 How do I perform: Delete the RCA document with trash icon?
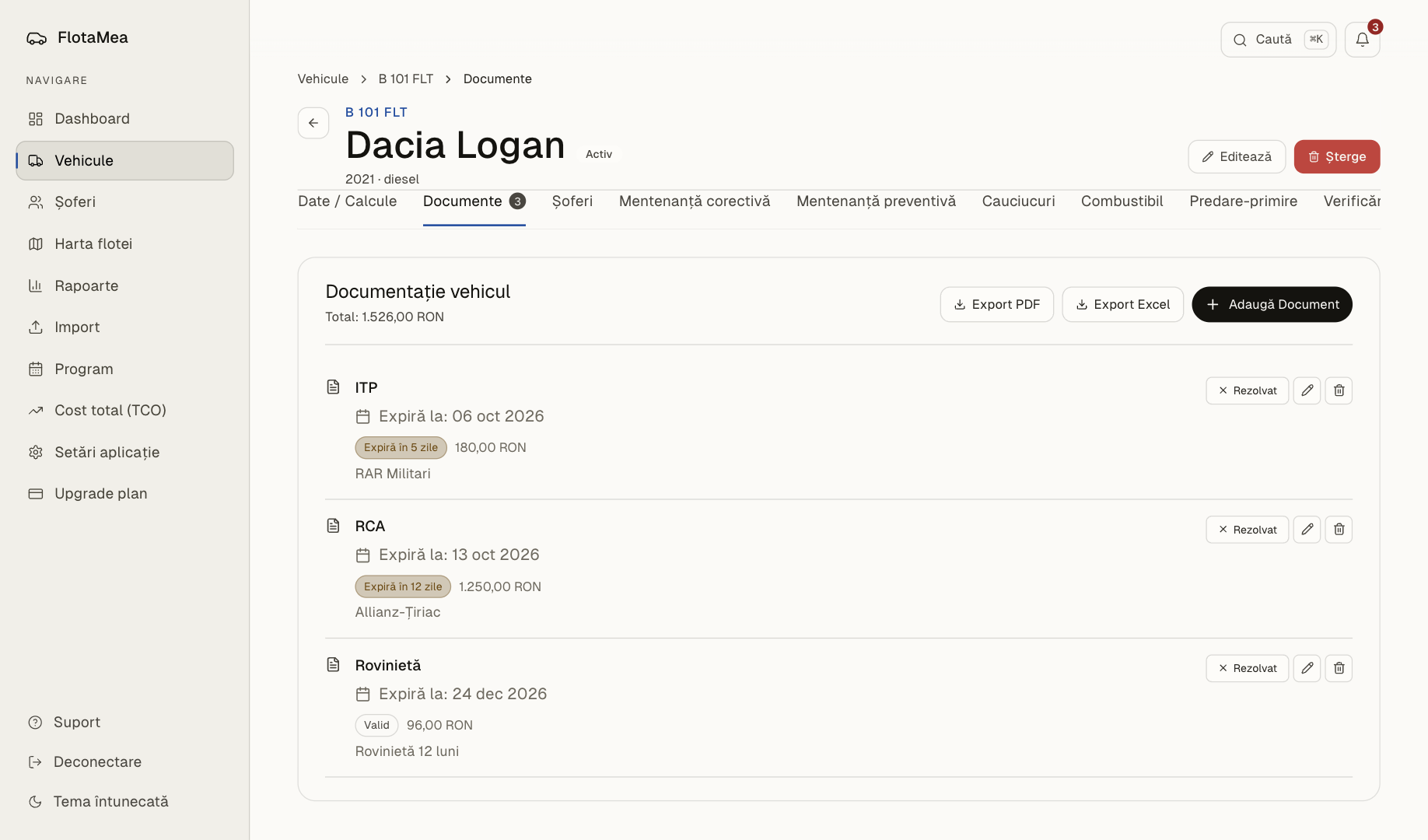(x=1339, y=530)
